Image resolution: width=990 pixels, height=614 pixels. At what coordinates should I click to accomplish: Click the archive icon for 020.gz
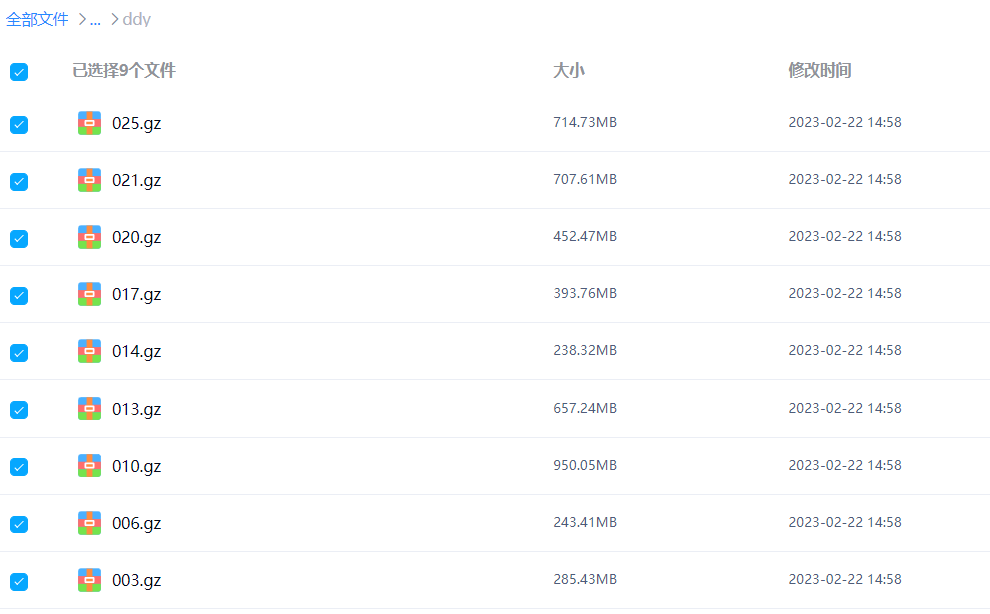pos(89,237)
